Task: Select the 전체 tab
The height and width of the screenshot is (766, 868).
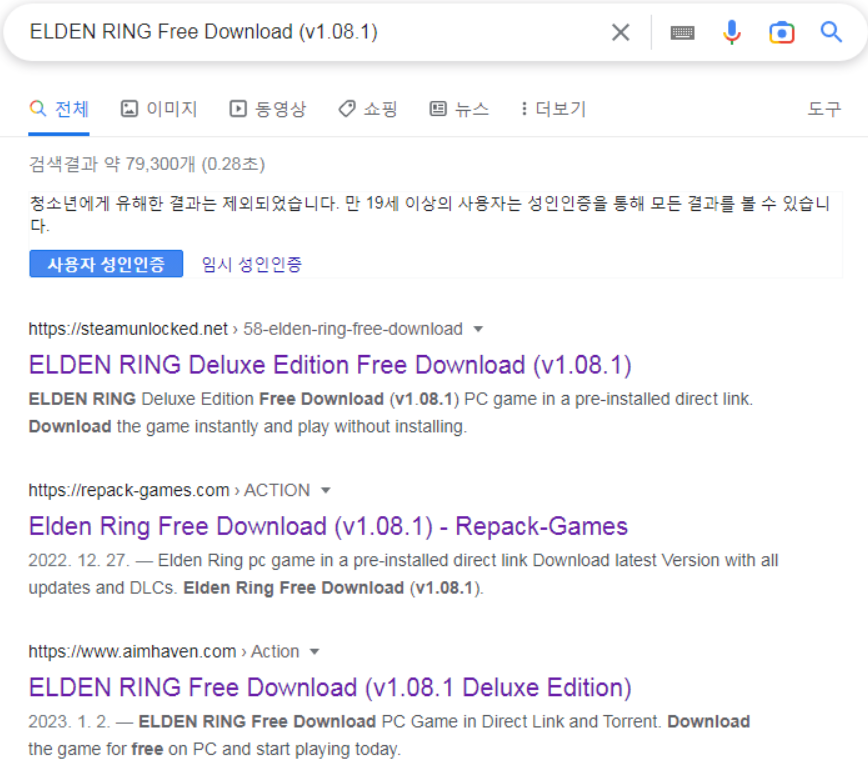Action: pos(59,109)
